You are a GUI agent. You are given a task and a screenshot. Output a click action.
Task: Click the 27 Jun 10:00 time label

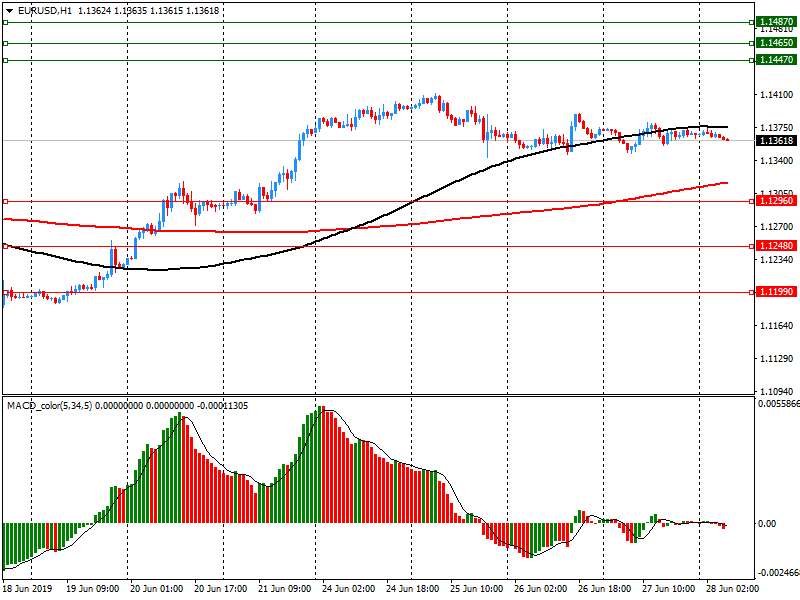(x=668, y=589)
